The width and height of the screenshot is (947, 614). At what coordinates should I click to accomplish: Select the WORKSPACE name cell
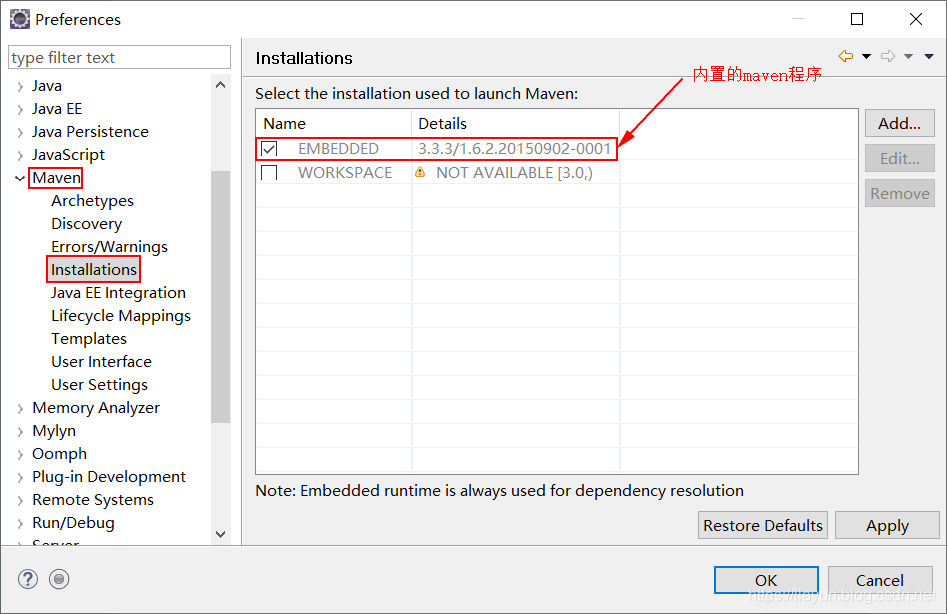(x=345, y=173)
